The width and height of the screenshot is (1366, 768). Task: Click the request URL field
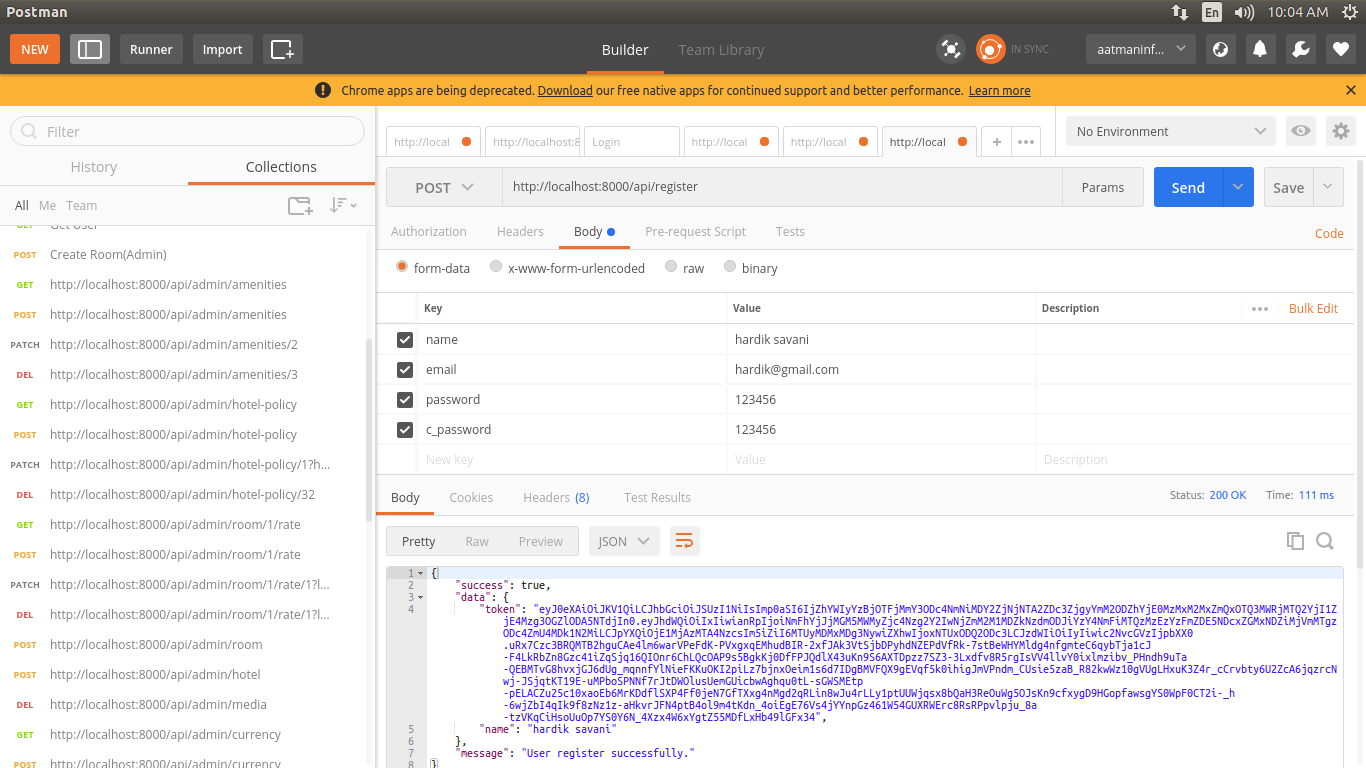click(780, 187)
